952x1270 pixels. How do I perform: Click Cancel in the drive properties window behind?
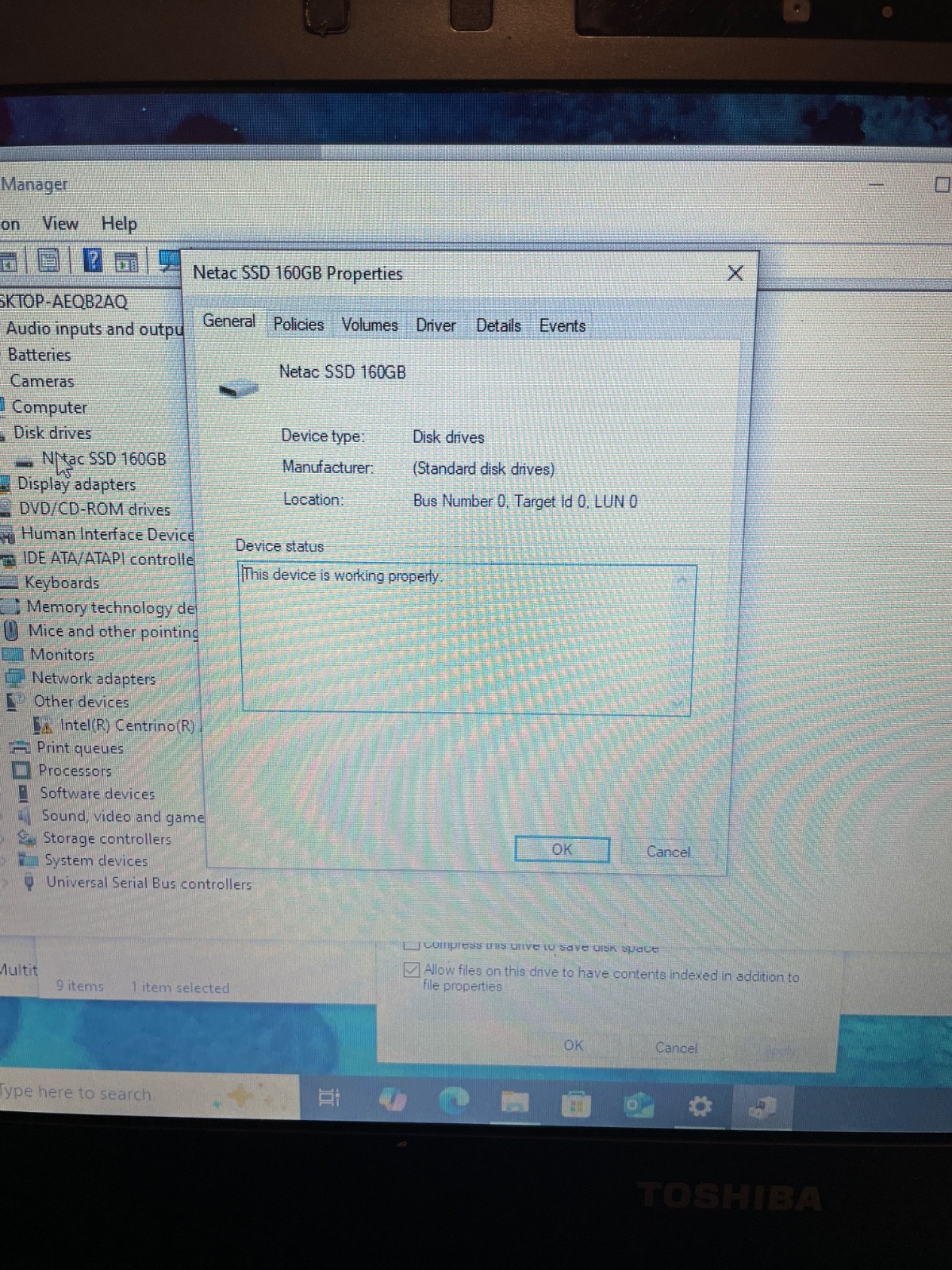pyautogui.click(x=676, y=1048)
